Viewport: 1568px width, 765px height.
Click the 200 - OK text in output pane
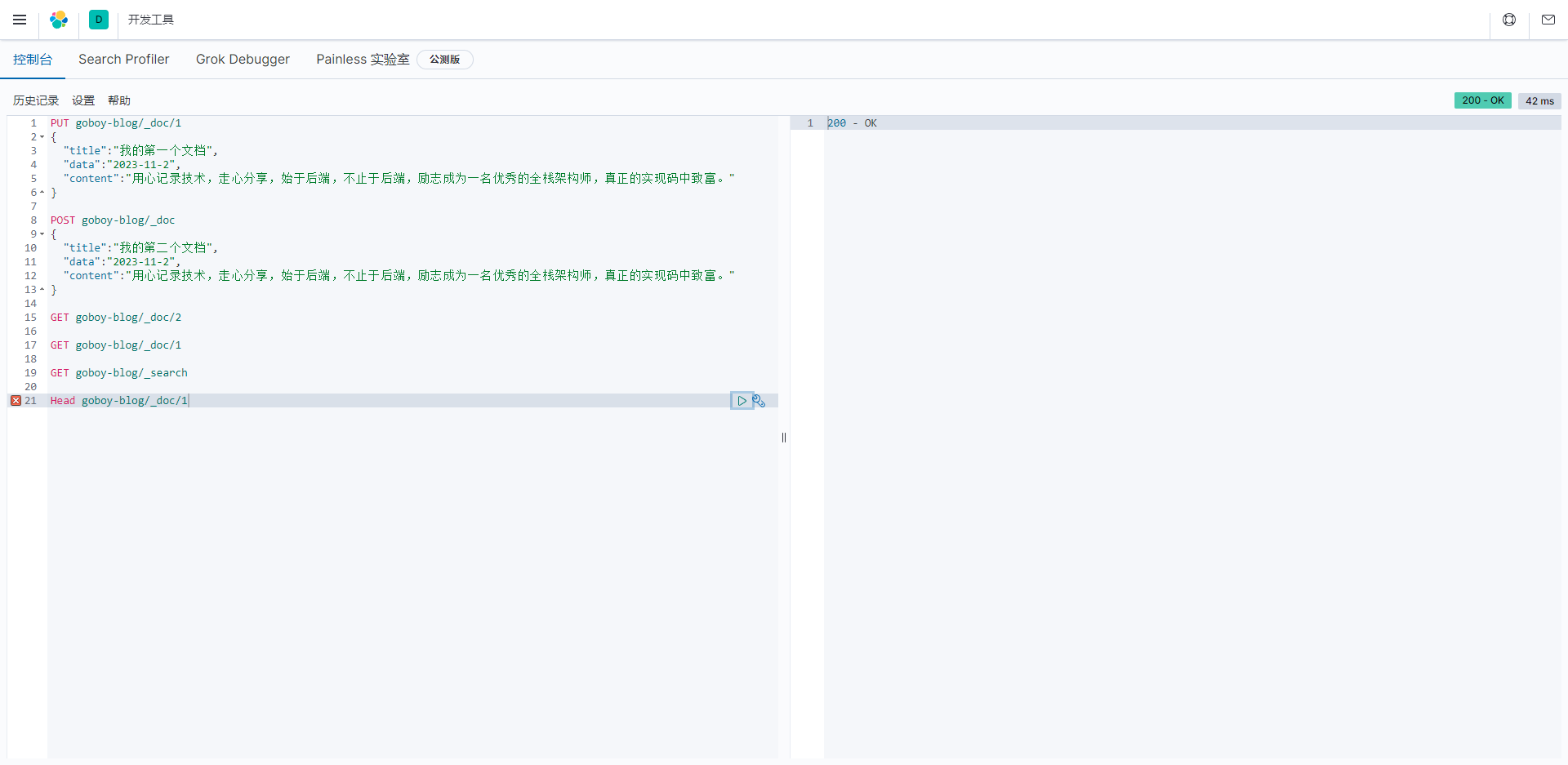[x=852, y=123]
